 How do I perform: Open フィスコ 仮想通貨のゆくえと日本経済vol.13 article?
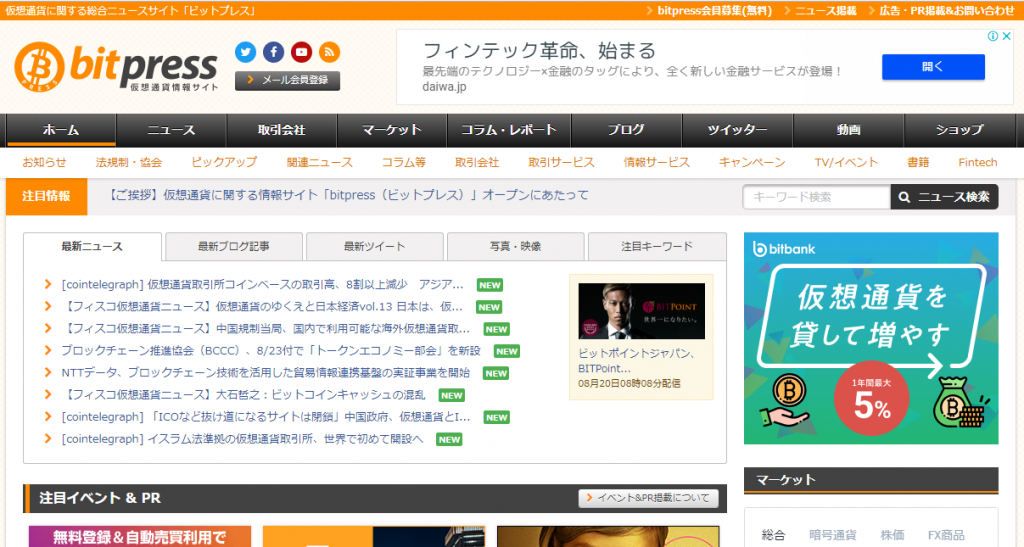point(263,307)
